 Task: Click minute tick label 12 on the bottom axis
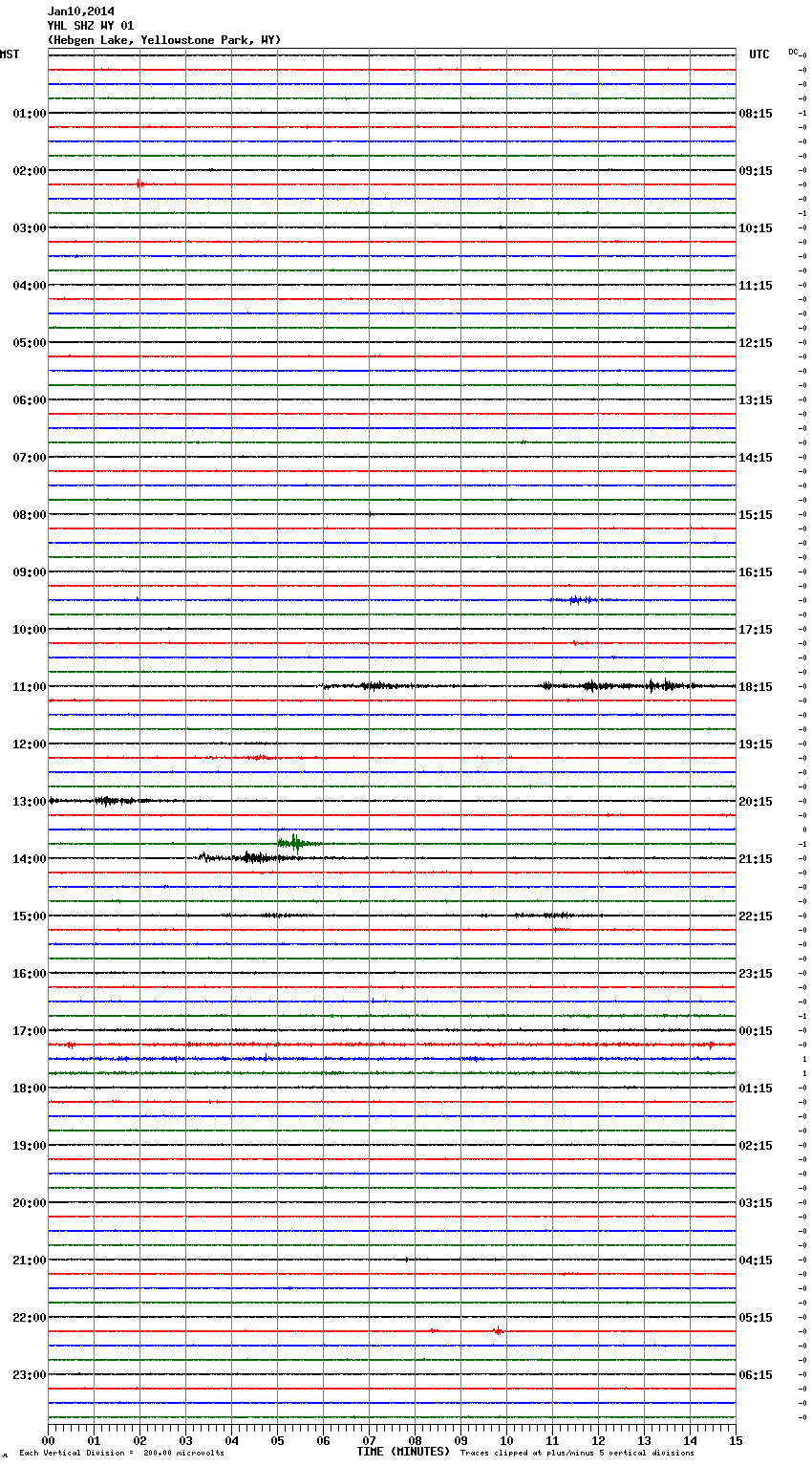coord(598,1440)
